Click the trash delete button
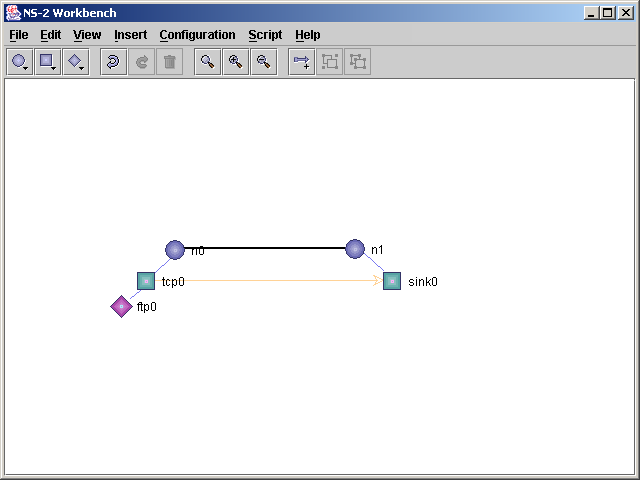The image size is (640, 480). [170, 62]
